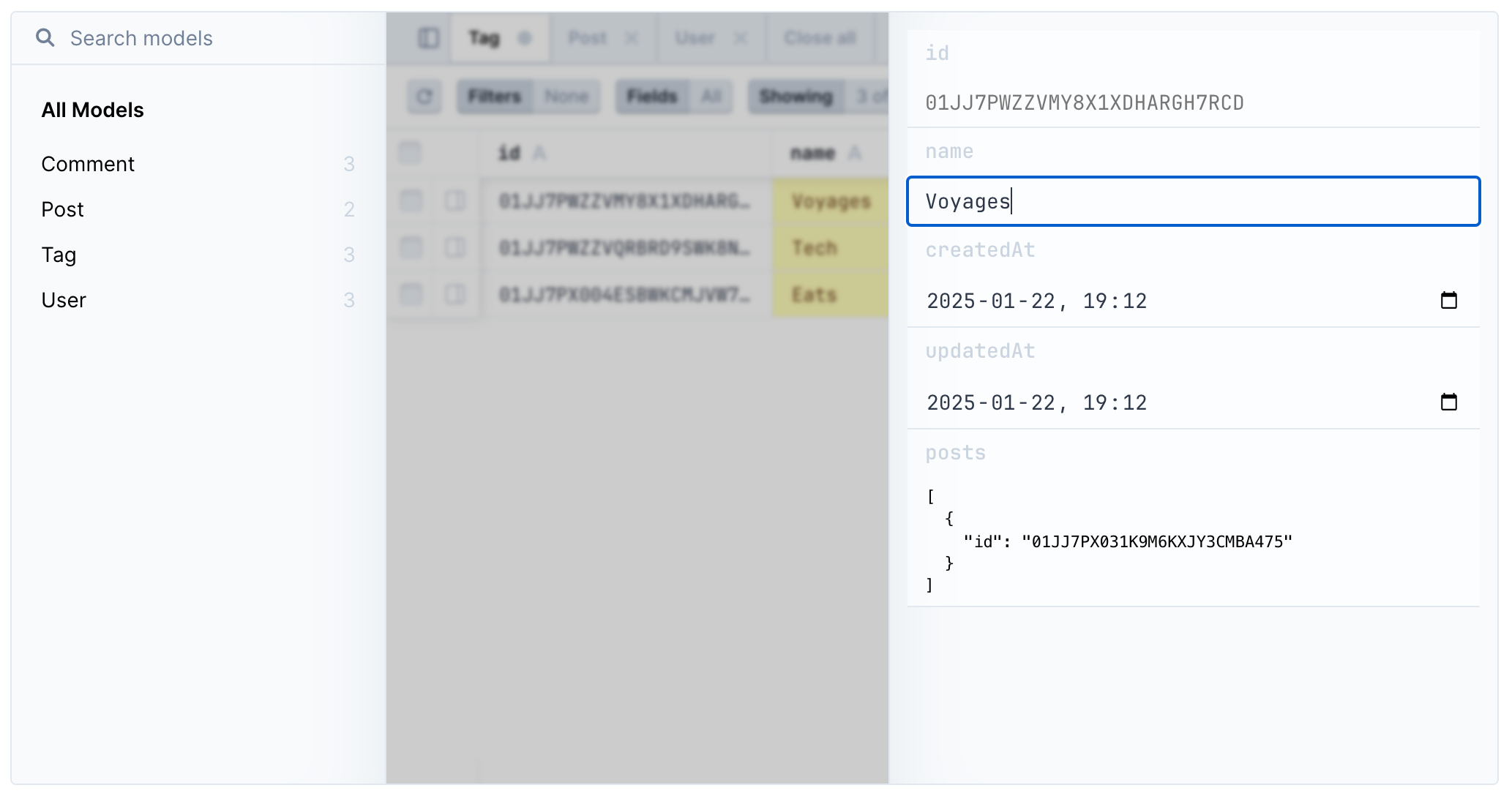Toggle the sidebar panel icon
This screenshot has height=796, width=1512.
click(428, 38)
